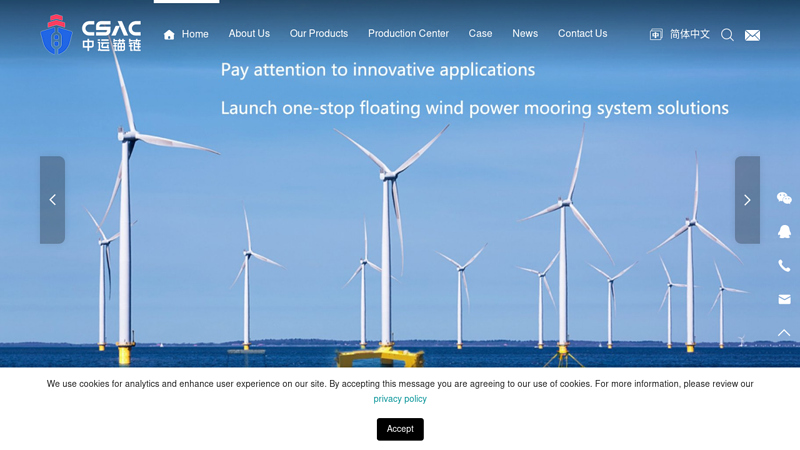Accept the cookie notice
The height and width of the screenshot is (450, 800).
(400, 429)
